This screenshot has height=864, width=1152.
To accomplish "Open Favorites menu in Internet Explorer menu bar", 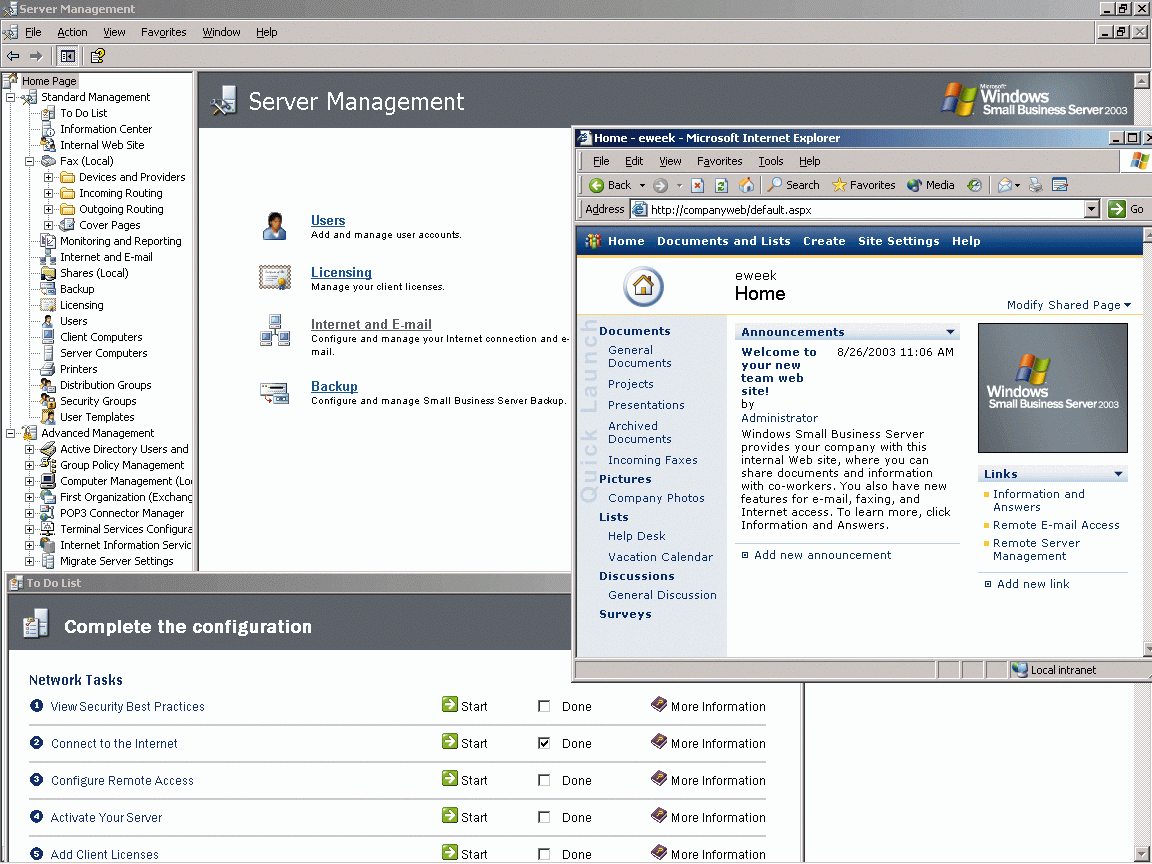I will tap(719, 161).
